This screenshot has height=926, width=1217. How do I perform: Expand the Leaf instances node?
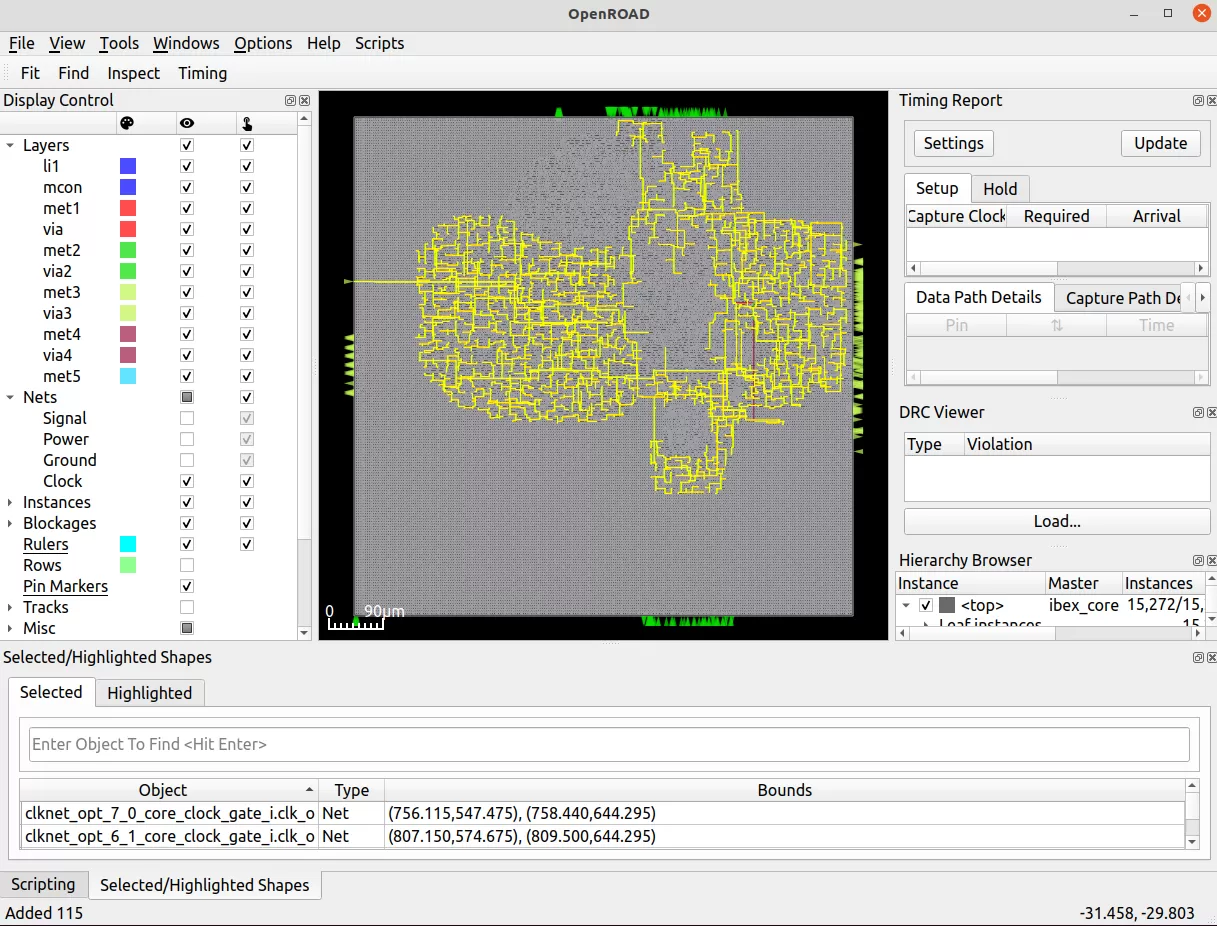(926, 624)
